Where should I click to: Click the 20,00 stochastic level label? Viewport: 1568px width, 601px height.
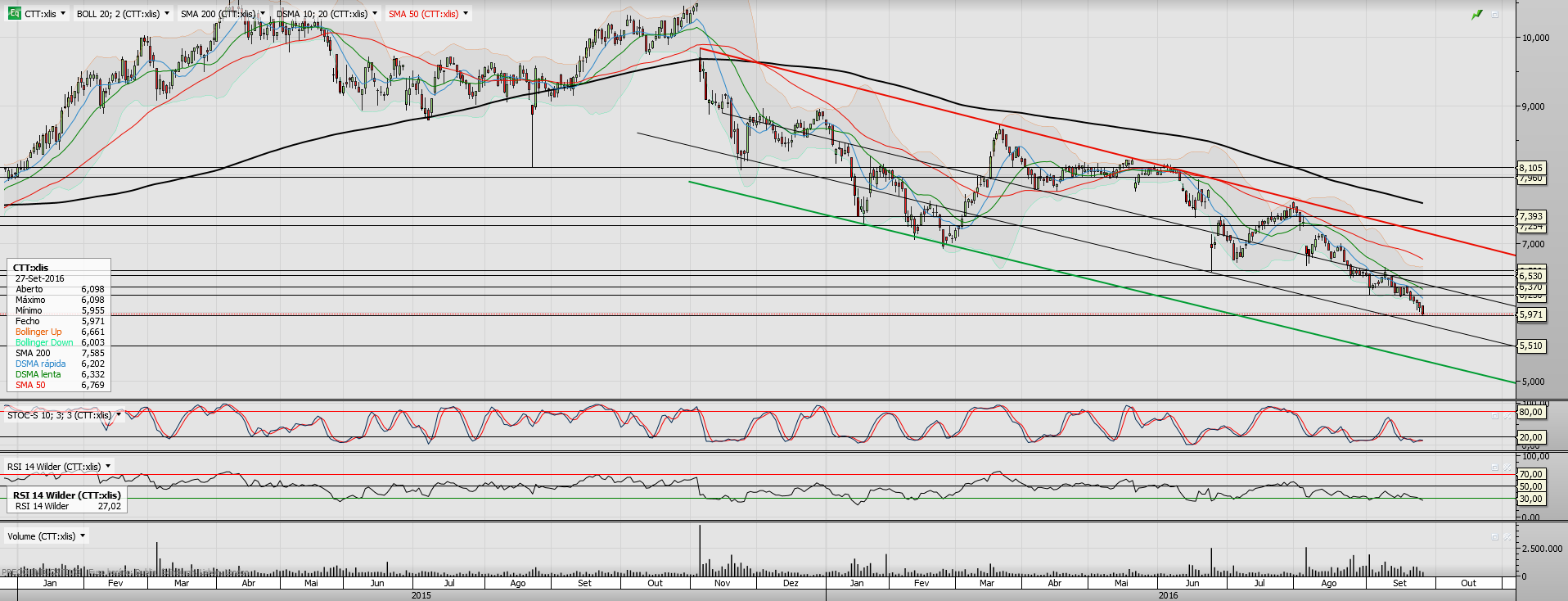1531,437
